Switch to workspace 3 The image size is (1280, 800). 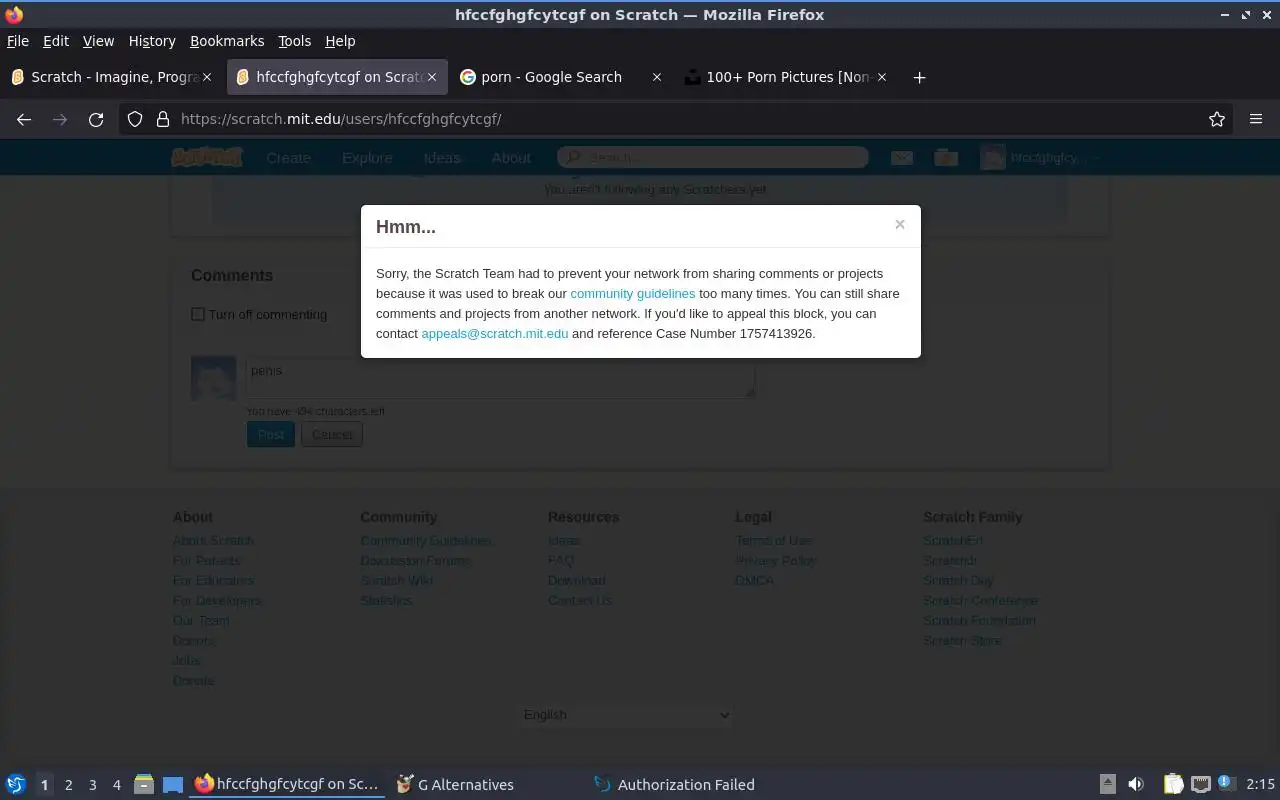(x=92, y=785)
